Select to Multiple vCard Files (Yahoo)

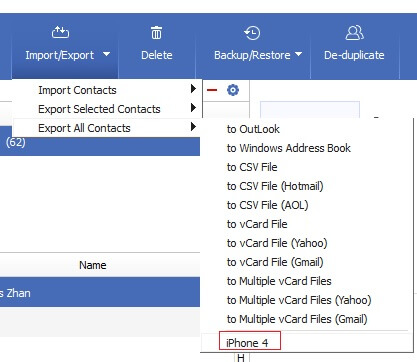click(299, 300)
